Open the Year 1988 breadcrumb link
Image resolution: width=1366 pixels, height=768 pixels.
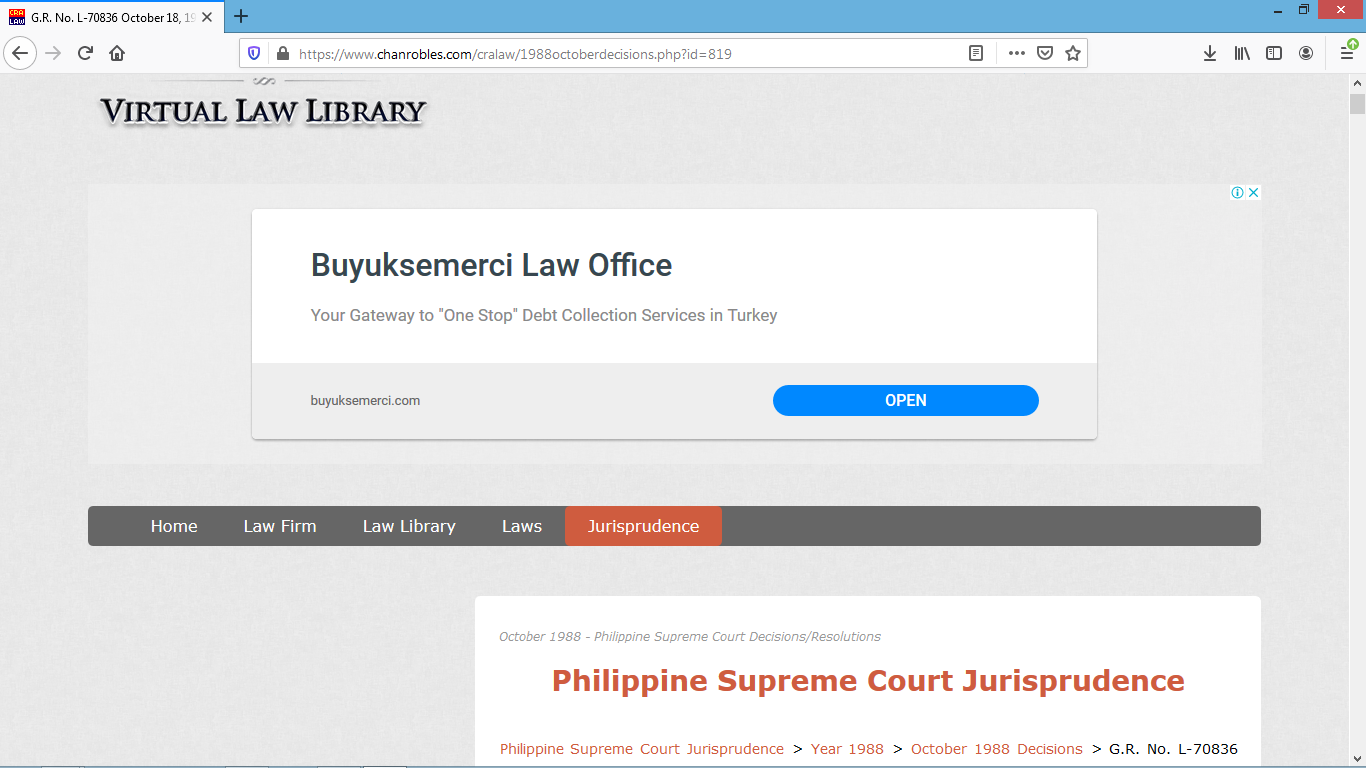click(847, 749)
